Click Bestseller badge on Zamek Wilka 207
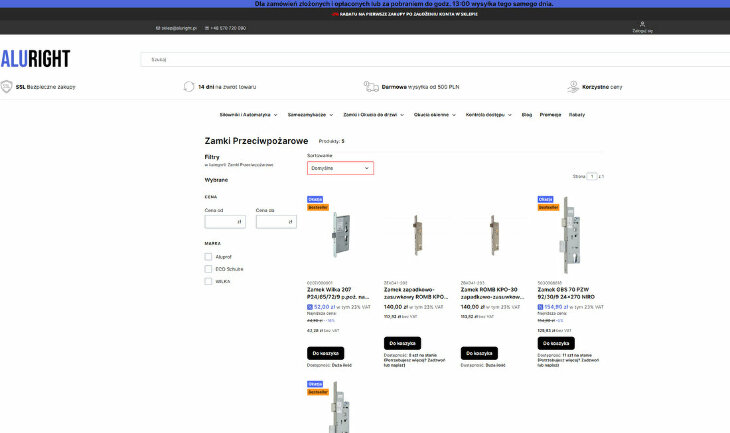 click(x=318, y=207)
